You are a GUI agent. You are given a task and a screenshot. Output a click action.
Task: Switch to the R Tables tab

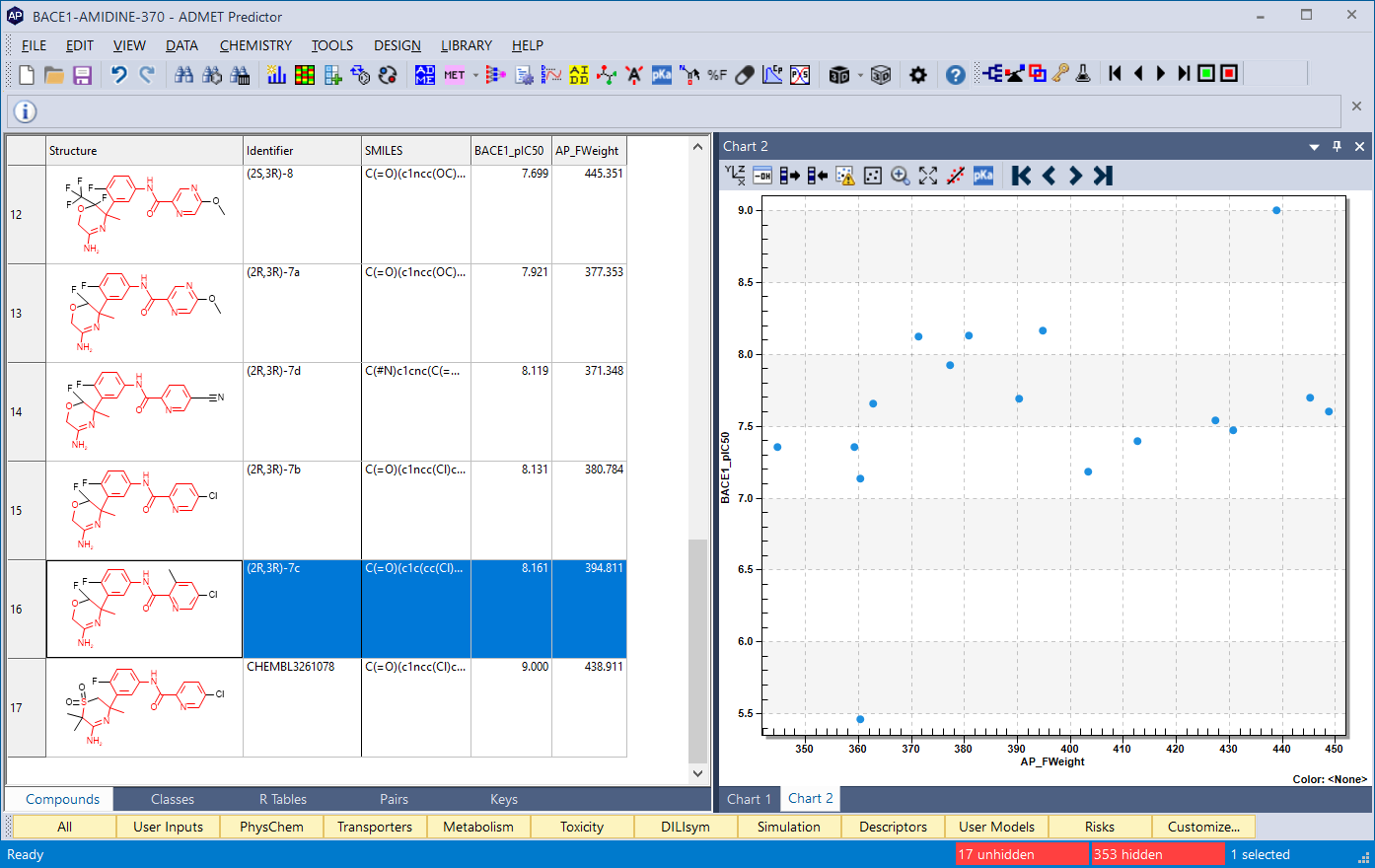click(283, 799)
